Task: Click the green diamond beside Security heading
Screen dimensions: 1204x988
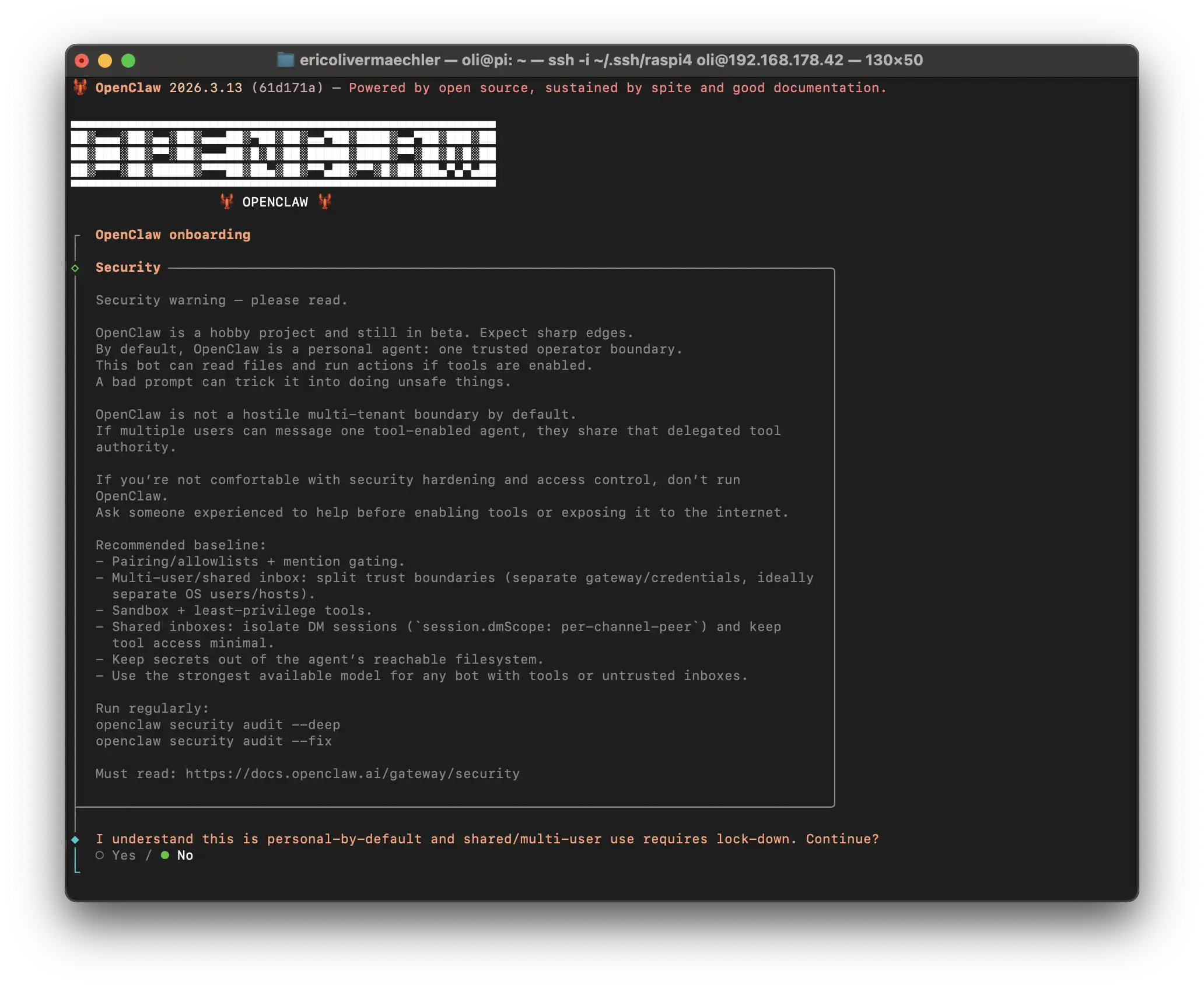Action: [x=75, y=268]
